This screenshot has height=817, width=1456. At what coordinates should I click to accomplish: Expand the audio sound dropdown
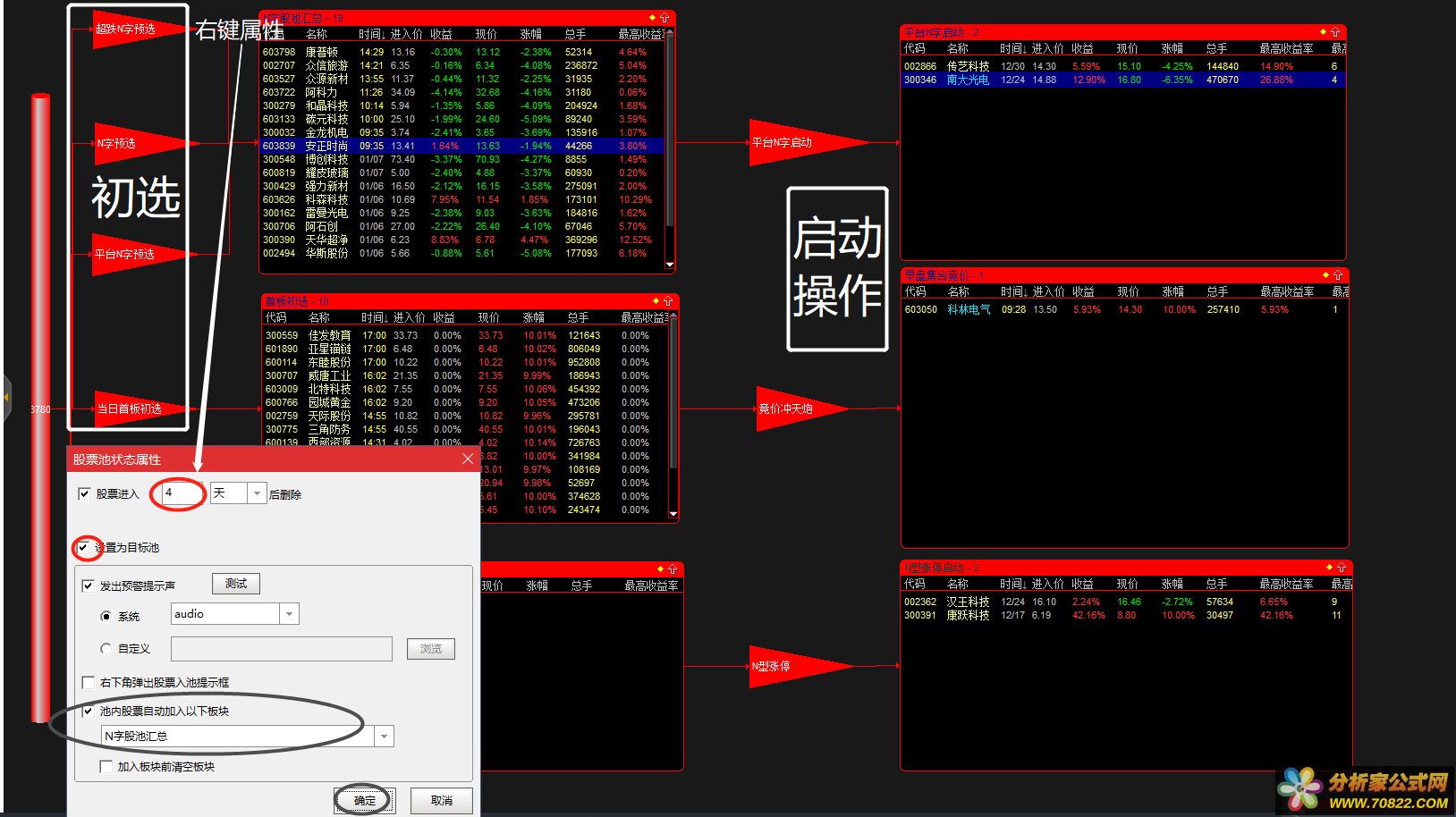coord(289,614)
